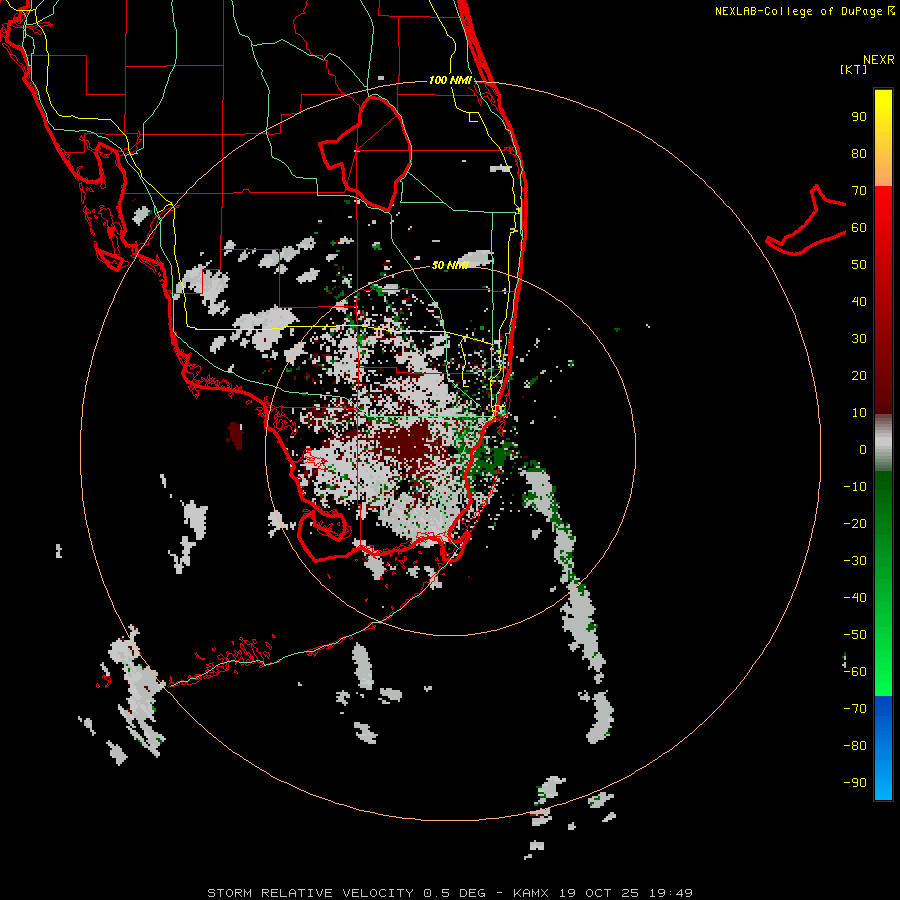Image resolution: width=900 pixels, height=900 pixels.
Task: Click the NEXR label above the color scale
Action: (x=878, y=60)
